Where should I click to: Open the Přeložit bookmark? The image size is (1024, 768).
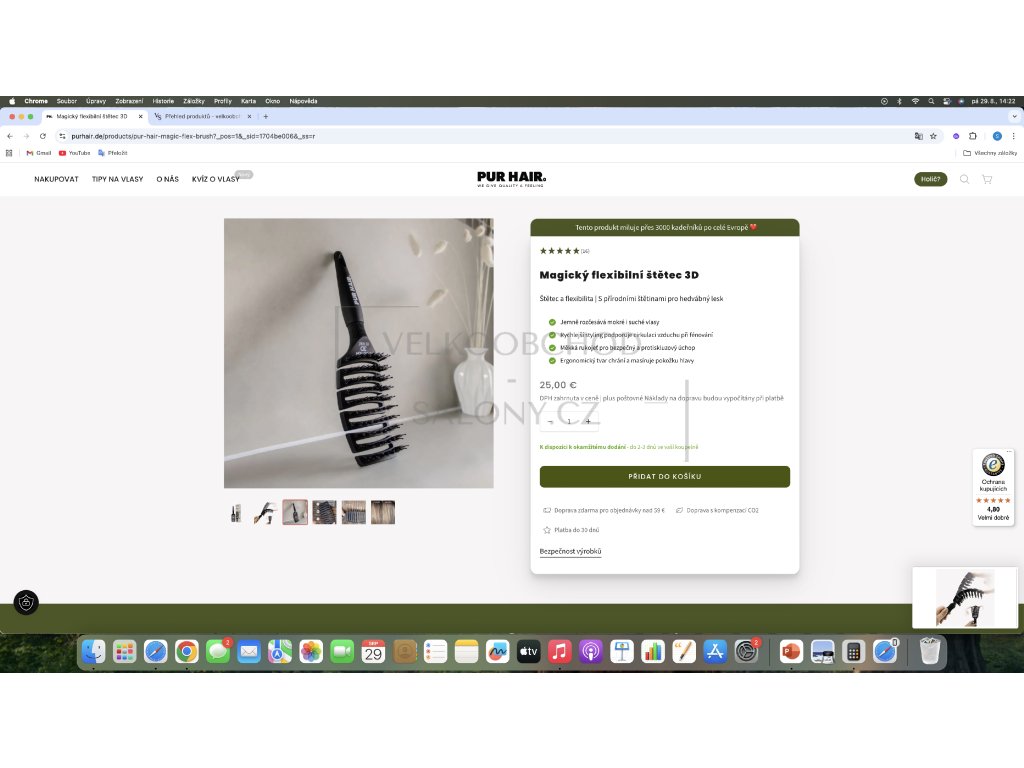coord(113,153)
